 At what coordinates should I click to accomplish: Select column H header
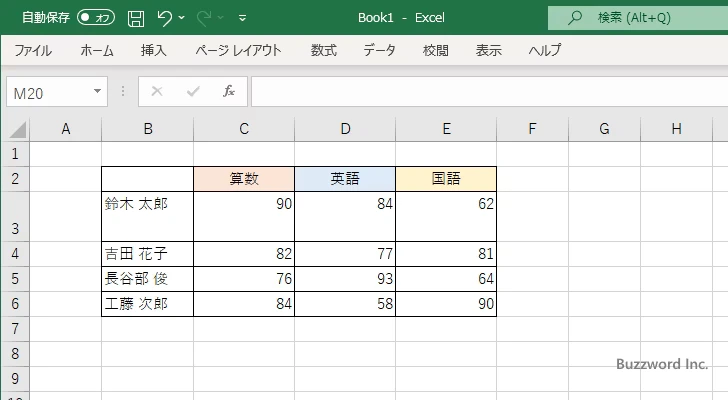point(676,129)
